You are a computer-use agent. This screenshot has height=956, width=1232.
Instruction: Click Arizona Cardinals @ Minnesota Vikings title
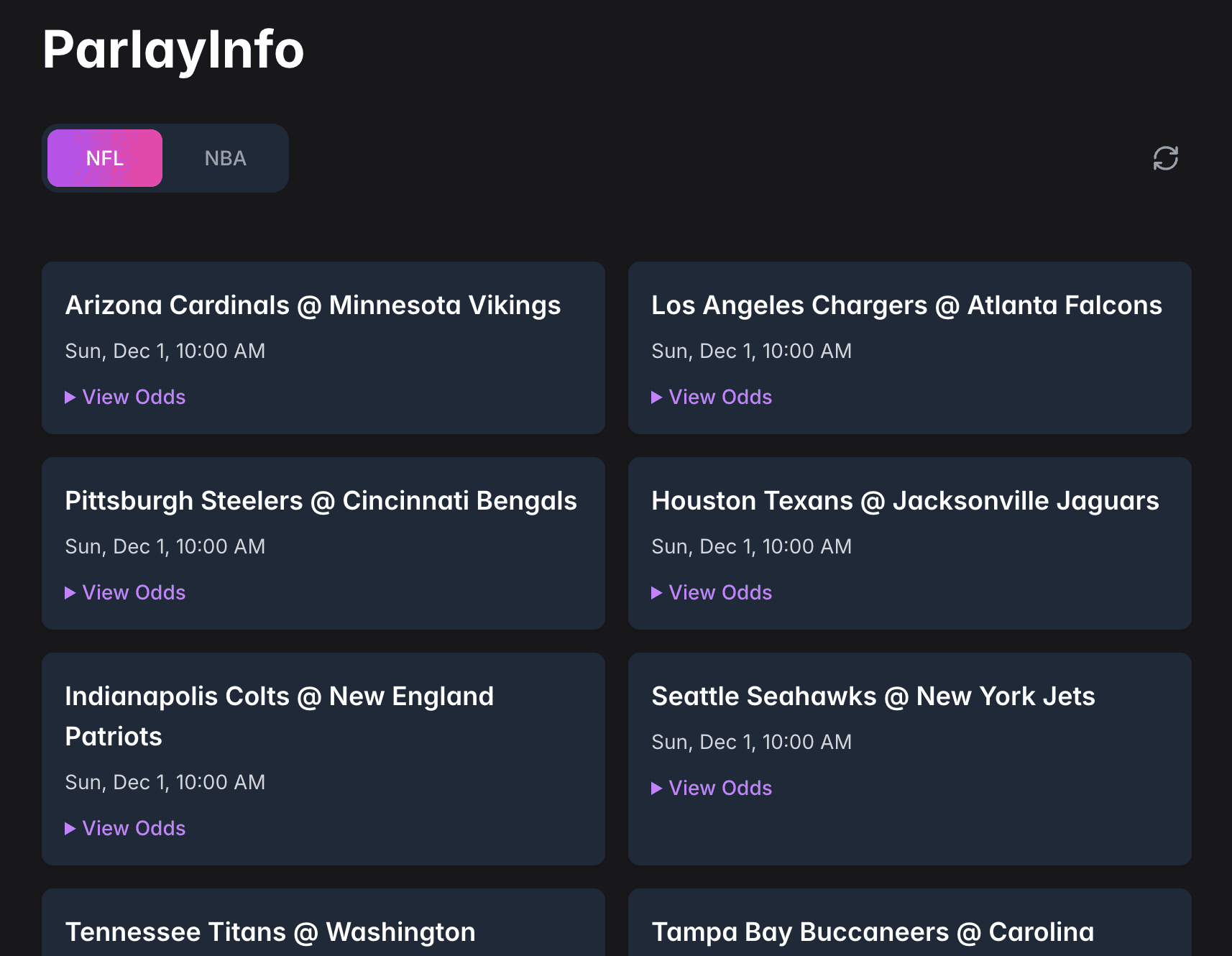[x=313, y=305]
